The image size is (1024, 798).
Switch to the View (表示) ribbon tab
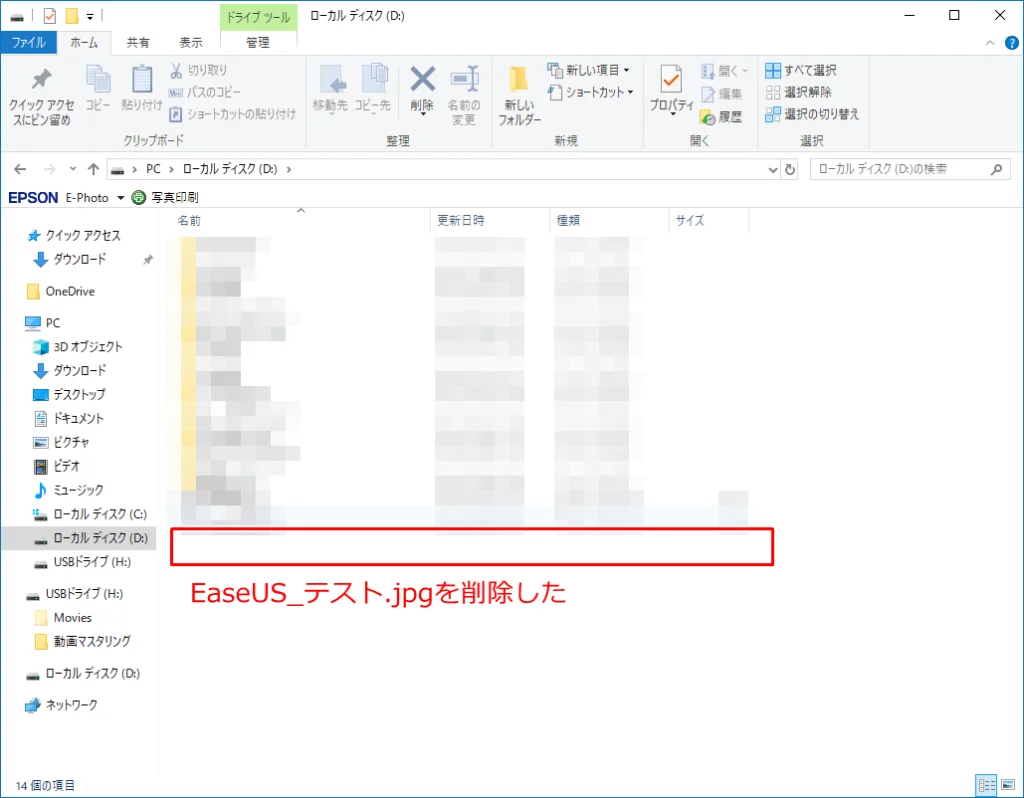tap(190, 43)
